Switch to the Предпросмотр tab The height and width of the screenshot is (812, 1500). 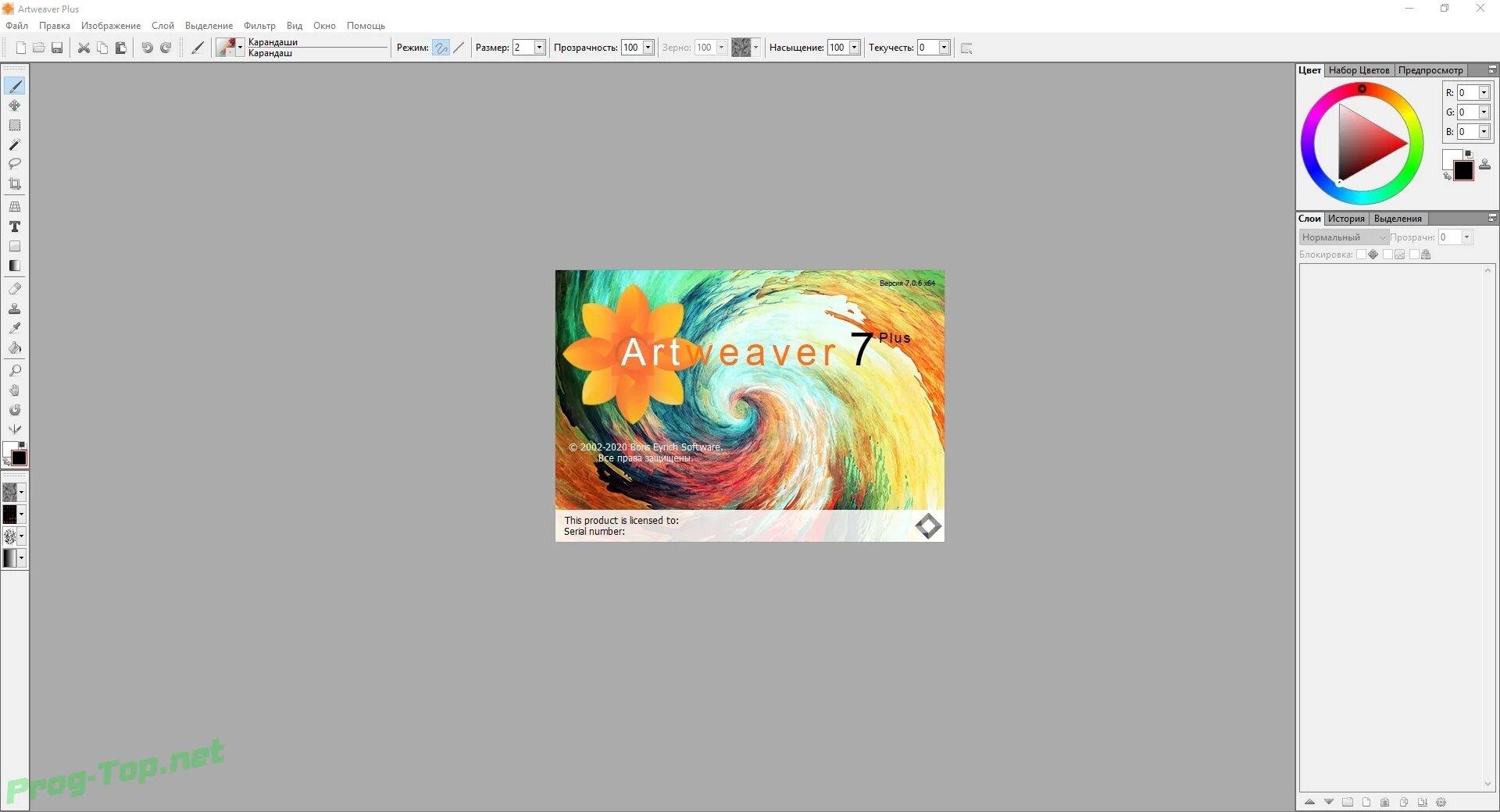tap(1430, 70)
